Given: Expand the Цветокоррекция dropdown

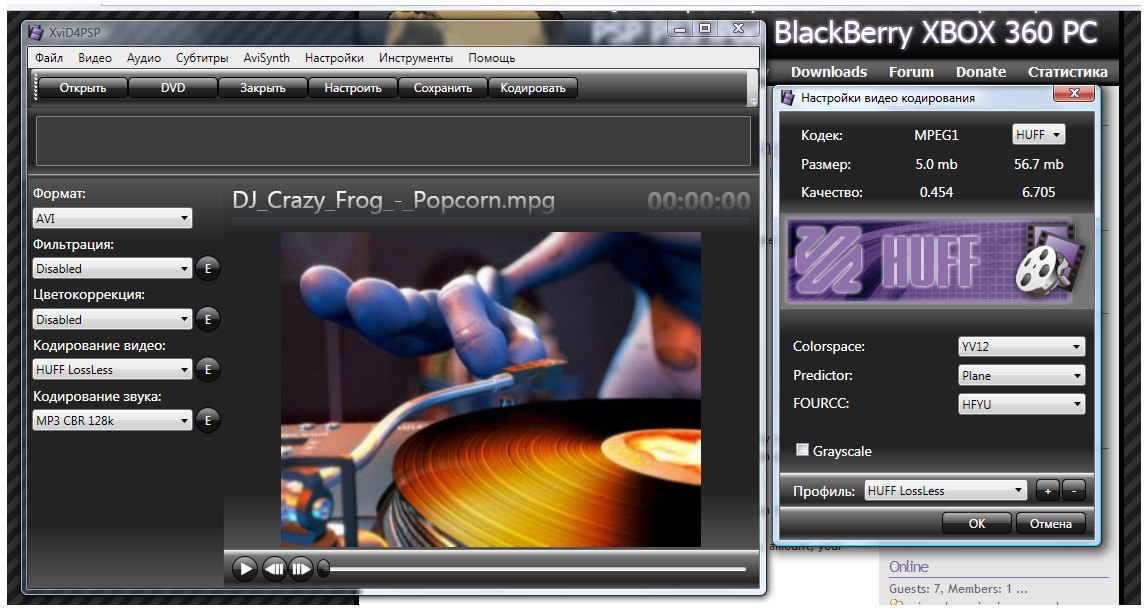Looking at the screenshot, I should click(113, 320).
